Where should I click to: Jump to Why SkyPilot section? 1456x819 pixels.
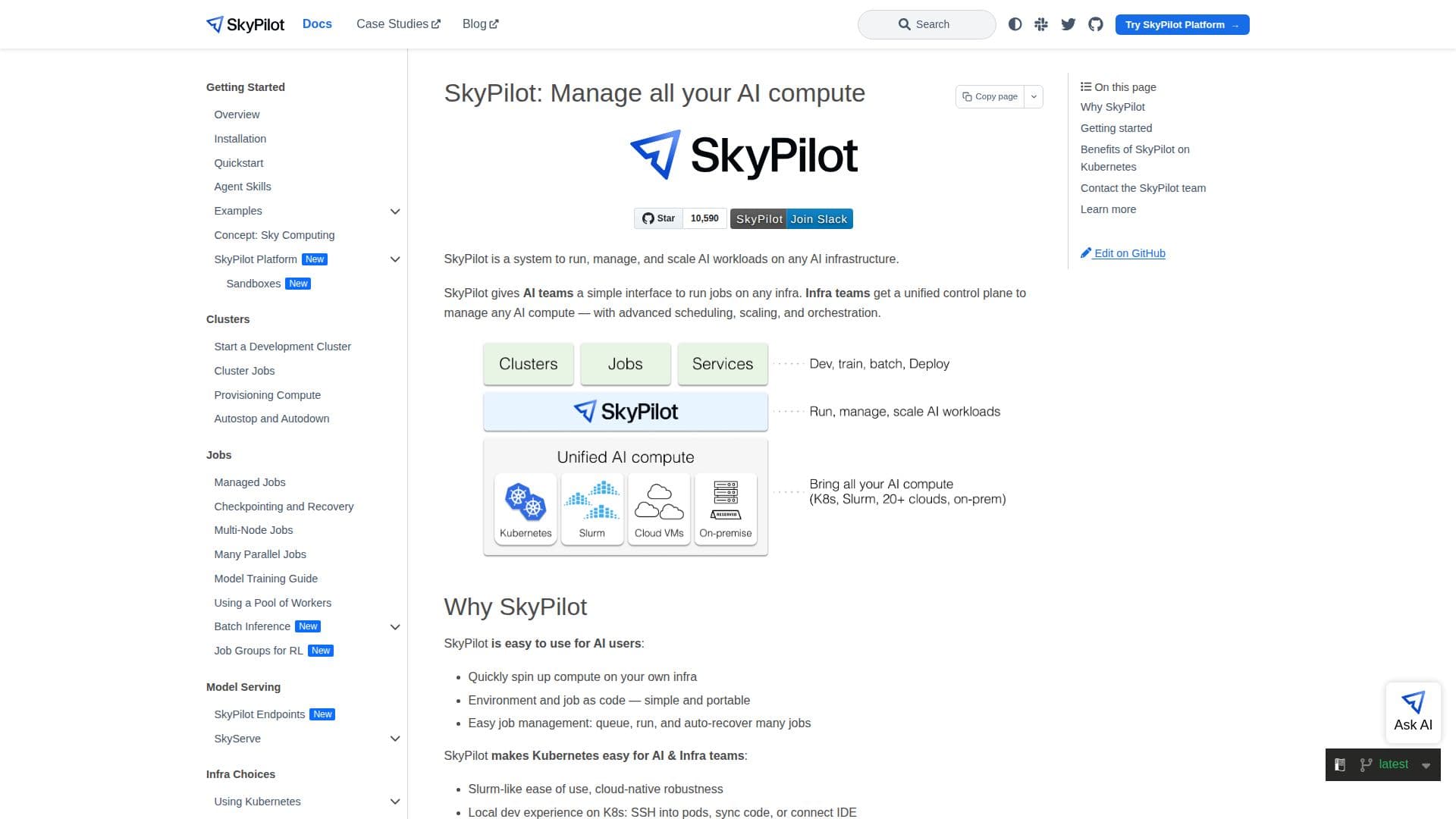pyautogui.click(x=1112, y=107)
